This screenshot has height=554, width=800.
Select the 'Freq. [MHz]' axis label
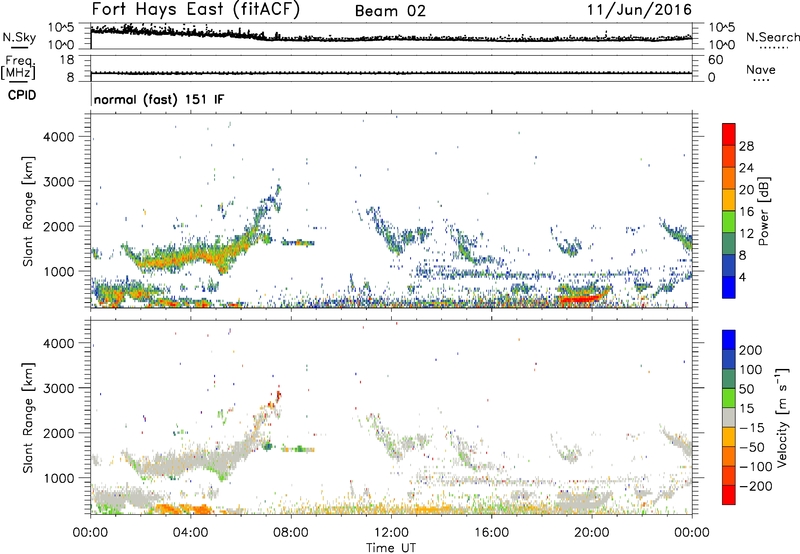pos(18,67)
